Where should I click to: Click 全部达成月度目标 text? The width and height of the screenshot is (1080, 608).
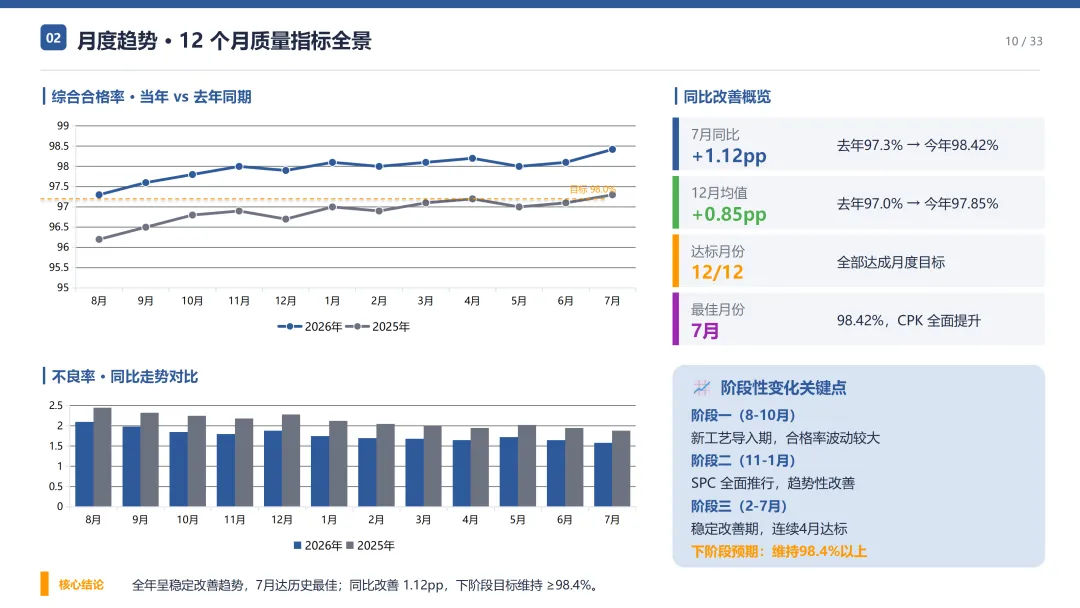point(891,262)
